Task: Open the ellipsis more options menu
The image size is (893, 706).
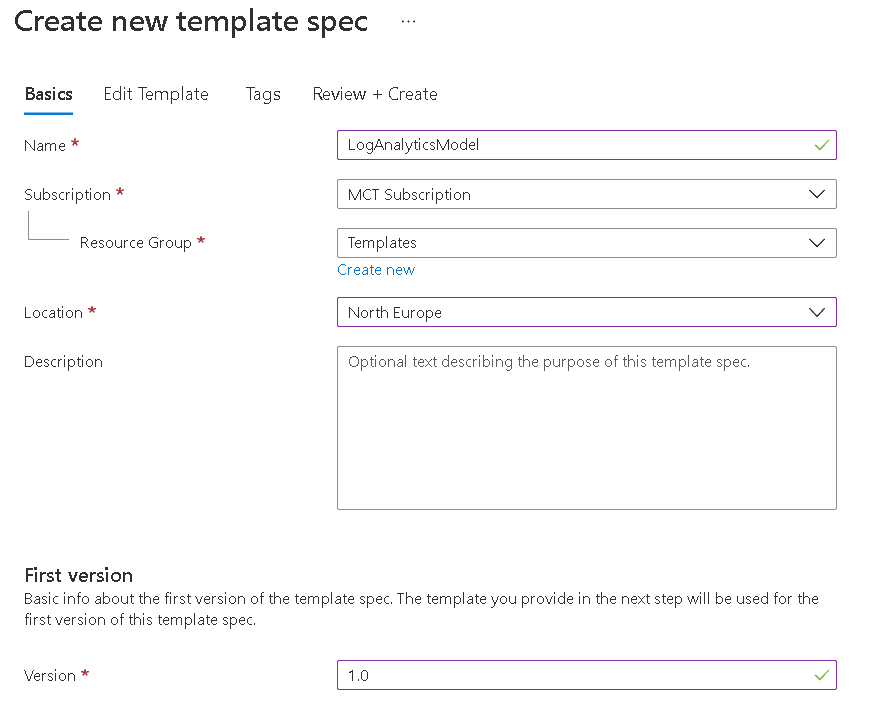Action: pyautogui.click(x=408, y=22)
